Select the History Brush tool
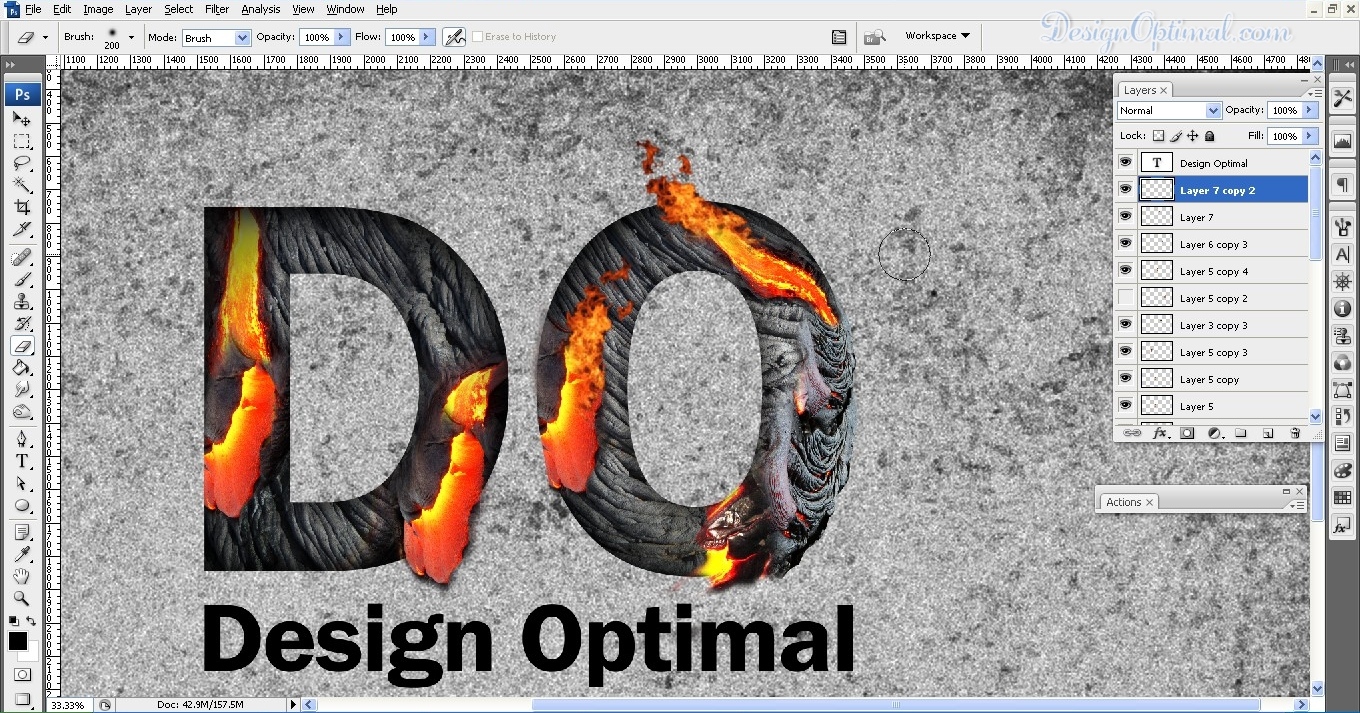This screenshot has height=713, width=1360. pos(22,324)
